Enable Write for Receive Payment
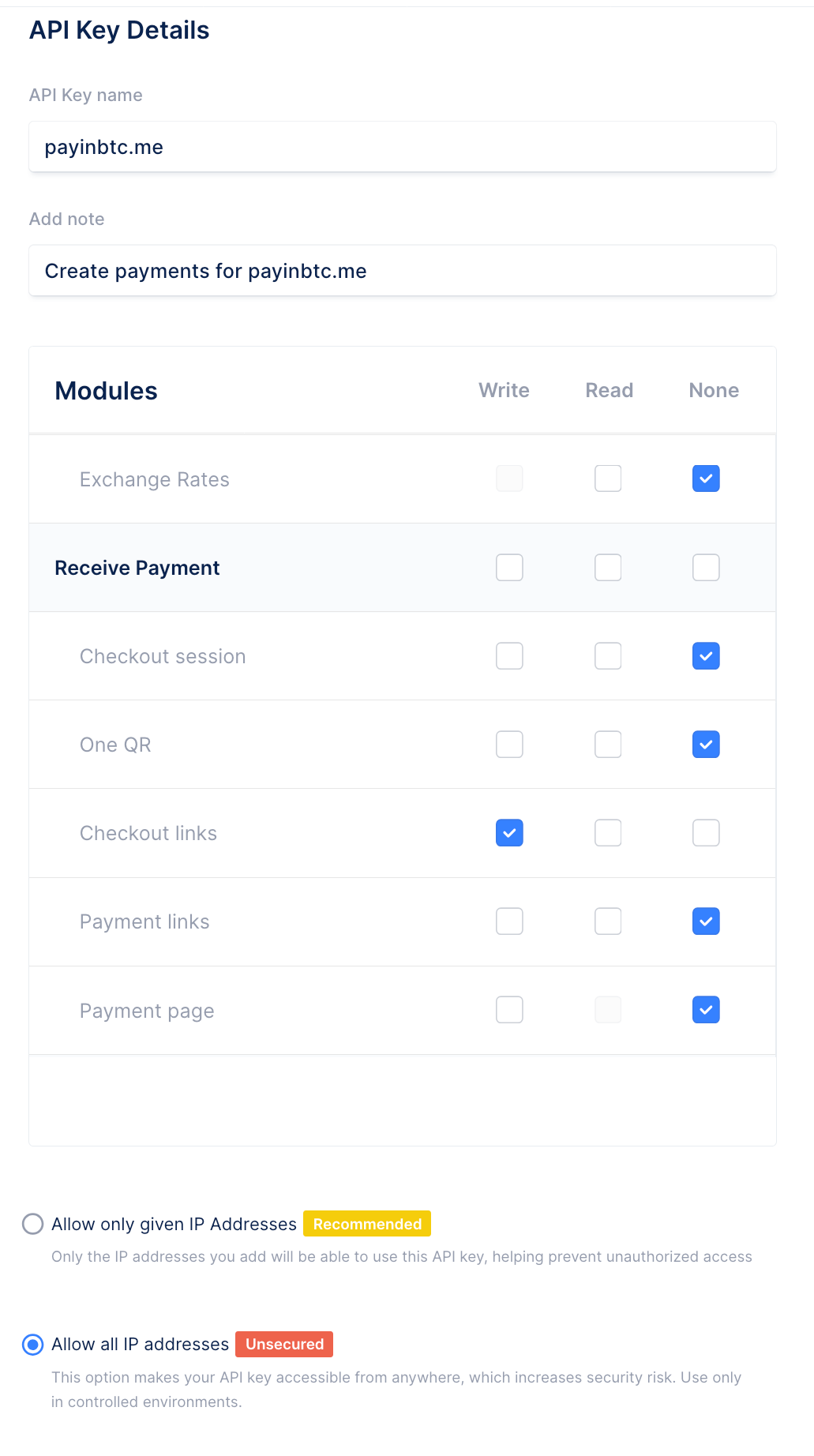Viewport: 814px width, 1456px height. pyautogui.click(x=509, y=567)
